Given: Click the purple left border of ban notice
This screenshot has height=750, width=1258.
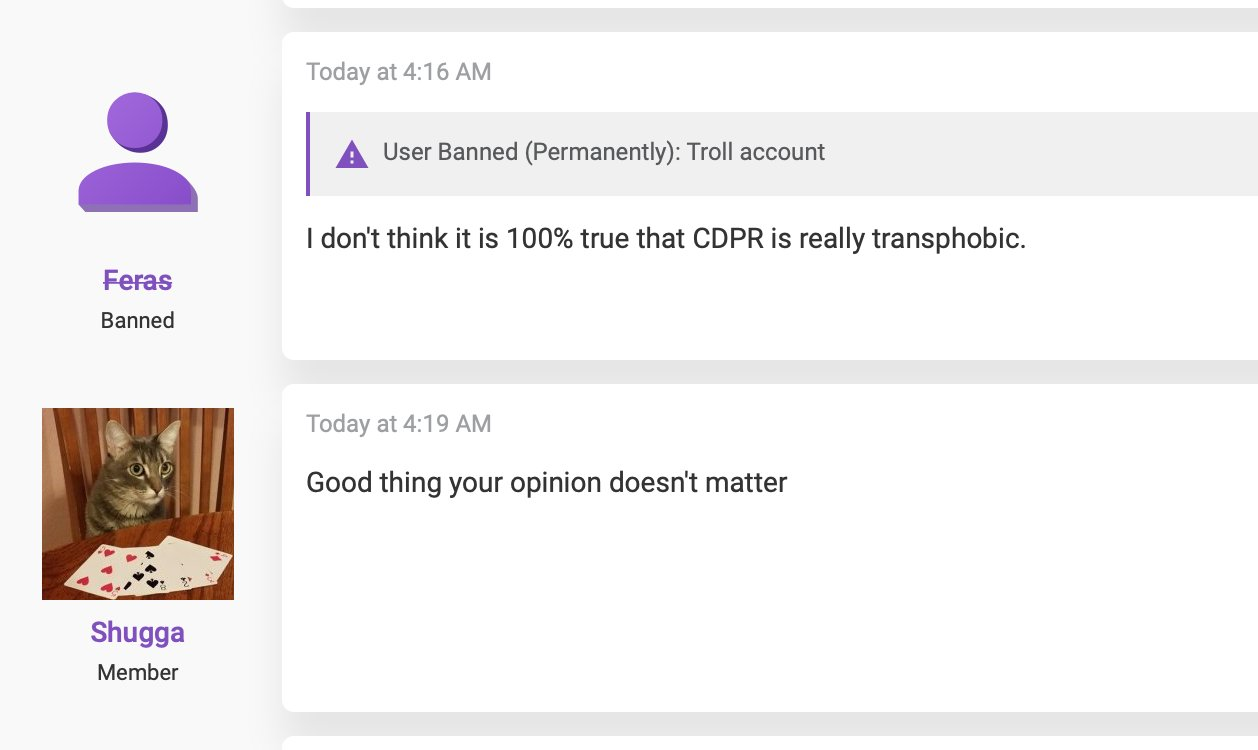Looking at the screenshot, I should [309, 154].
